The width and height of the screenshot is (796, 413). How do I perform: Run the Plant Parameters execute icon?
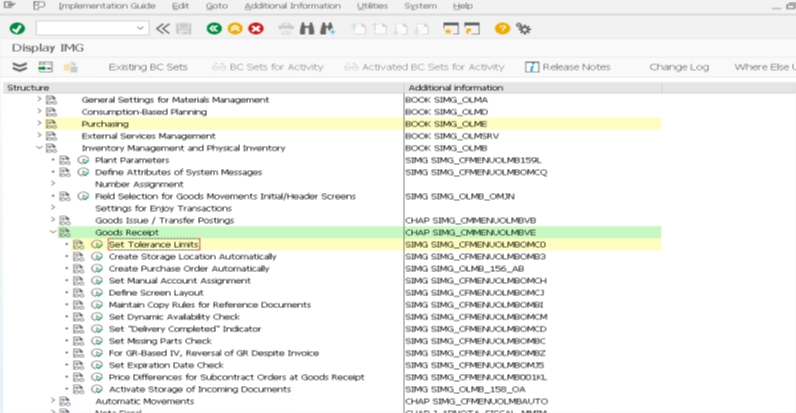[83, 160]
